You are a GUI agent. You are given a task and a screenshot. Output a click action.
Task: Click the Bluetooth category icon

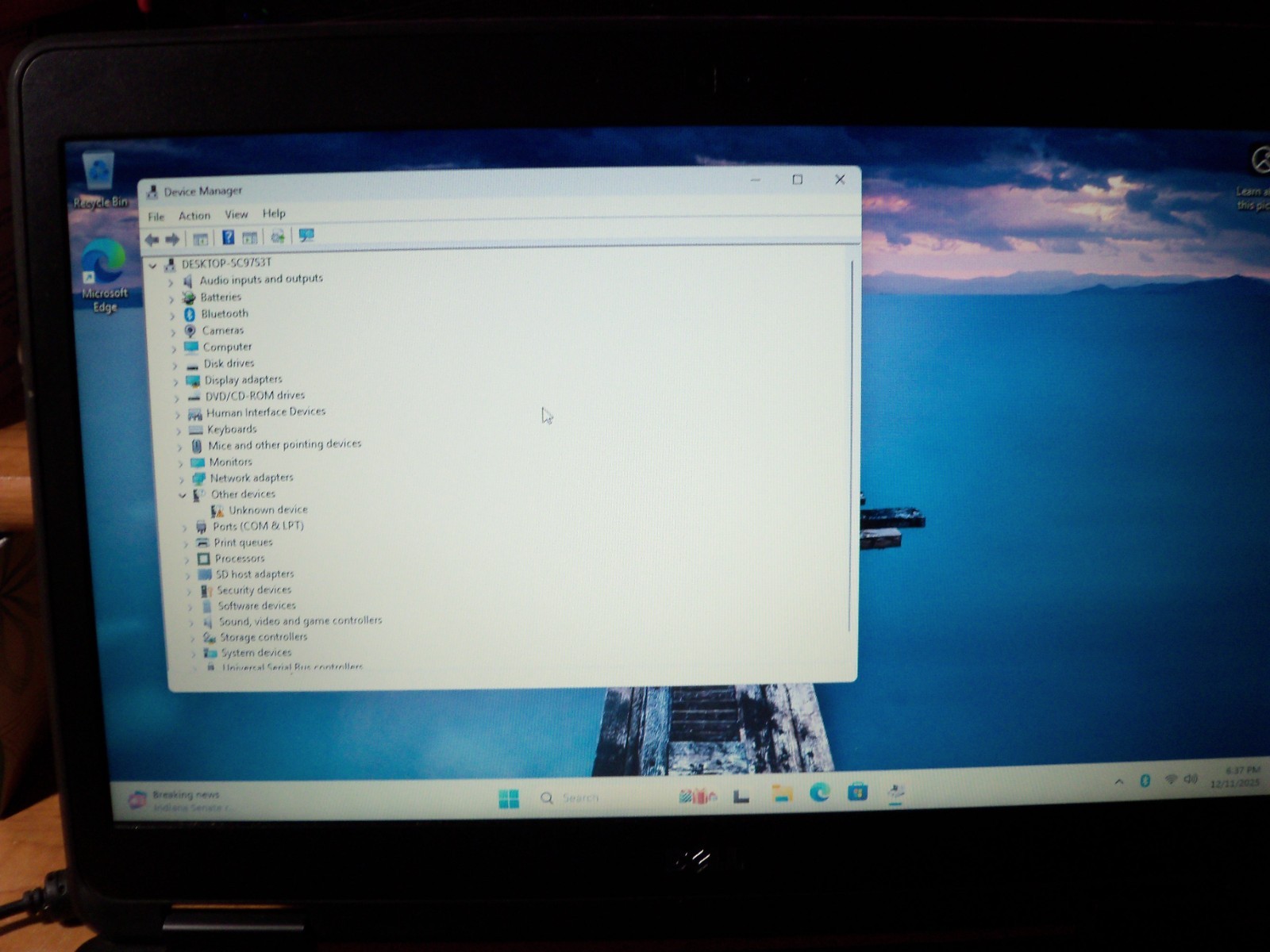click(190, 315)
